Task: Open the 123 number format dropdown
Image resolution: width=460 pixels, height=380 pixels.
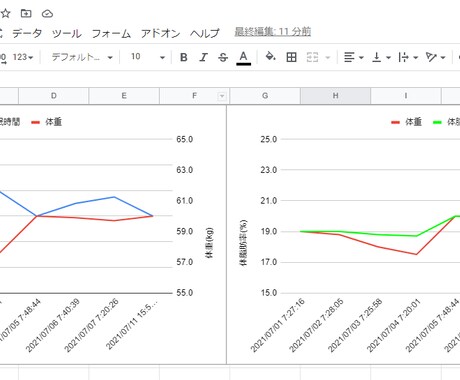Action: click(x=23, y=57)
